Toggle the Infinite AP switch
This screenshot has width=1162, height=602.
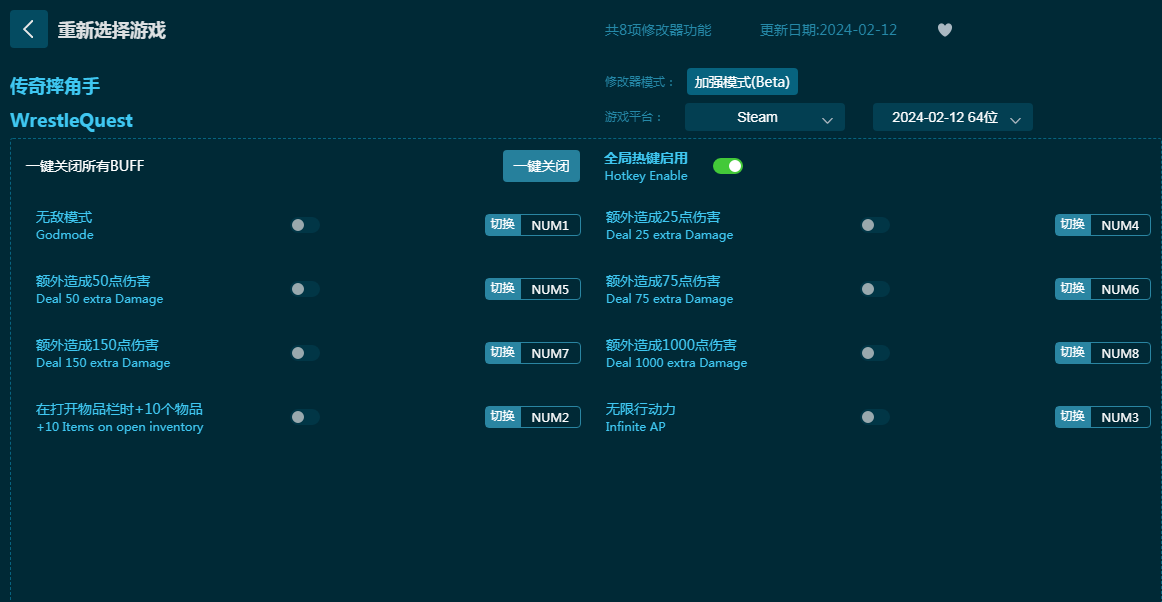(874, 417)
